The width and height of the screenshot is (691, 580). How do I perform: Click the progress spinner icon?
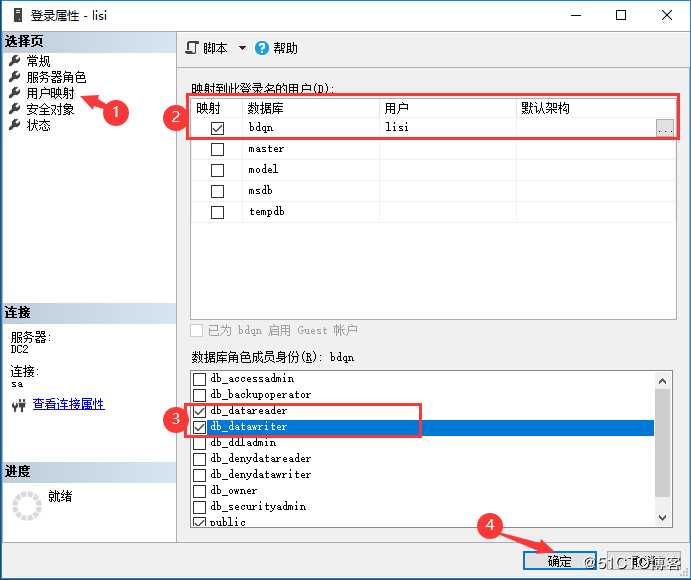pos(27,506)
